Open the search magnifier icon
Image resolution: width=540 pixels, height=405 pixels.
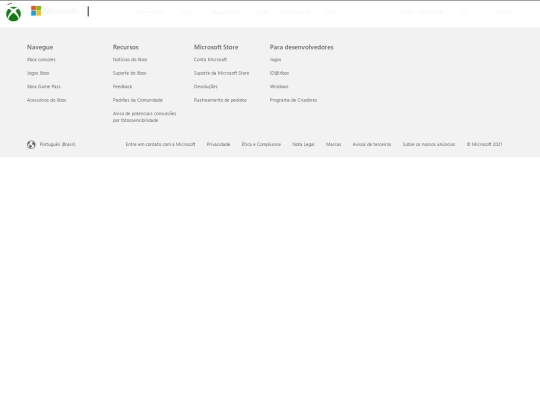point(464,12)
